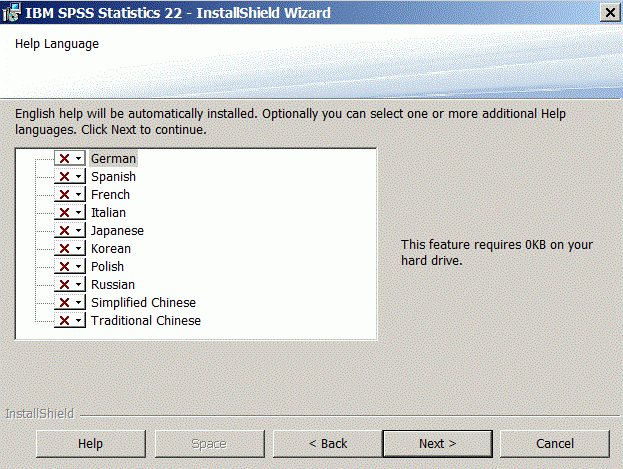Close the InstallShield Wizard window
This screenshot has height=469, width=623.
pos(610,13)
